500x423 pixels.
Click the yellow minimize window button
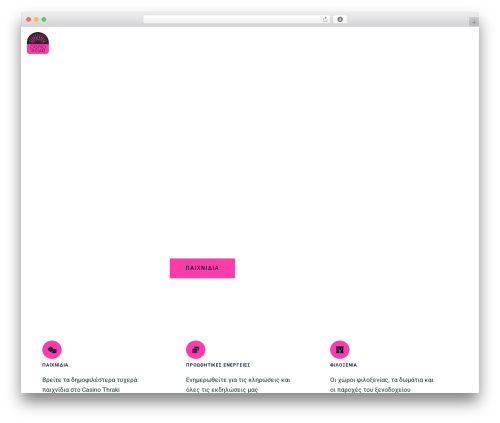pyautogui.click(x=36, y=19)
